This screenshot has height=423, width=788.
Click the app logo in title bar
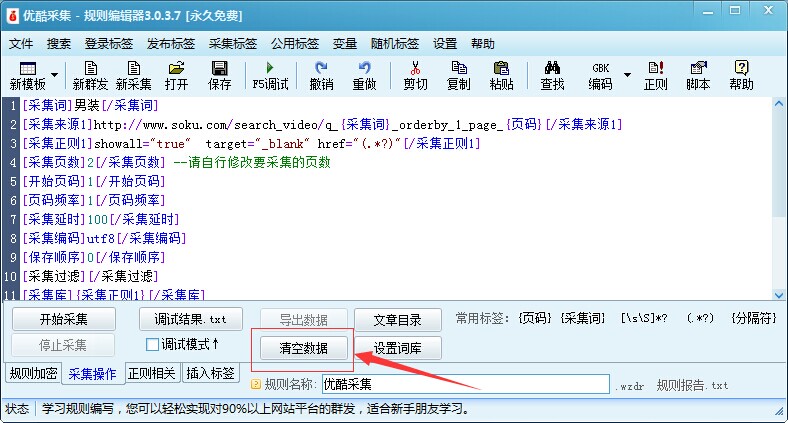pyautogui.click(x=12, y=16)
